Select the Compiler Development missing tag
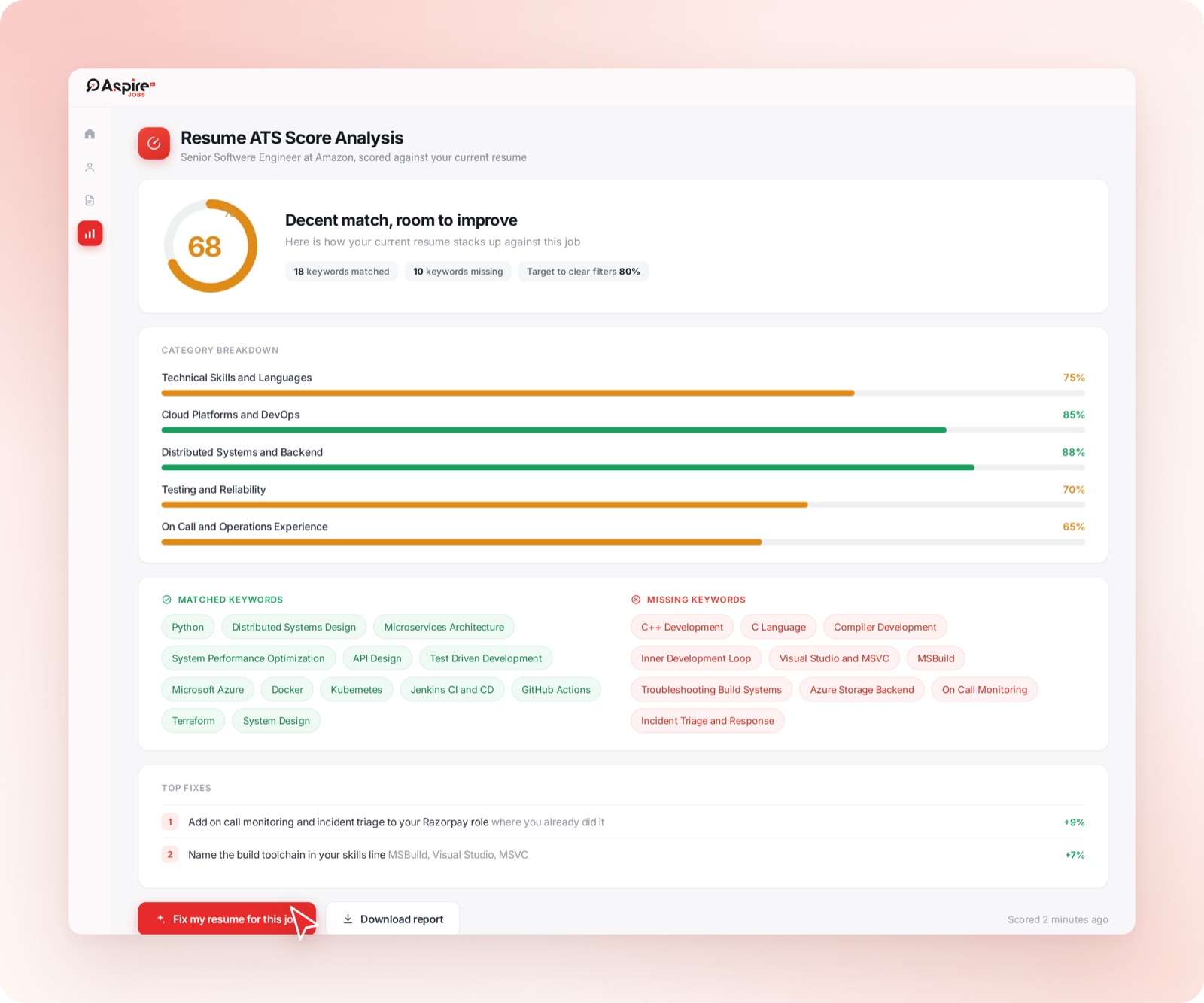The height and width of the screenshot is (1003, 1204). 885,627
